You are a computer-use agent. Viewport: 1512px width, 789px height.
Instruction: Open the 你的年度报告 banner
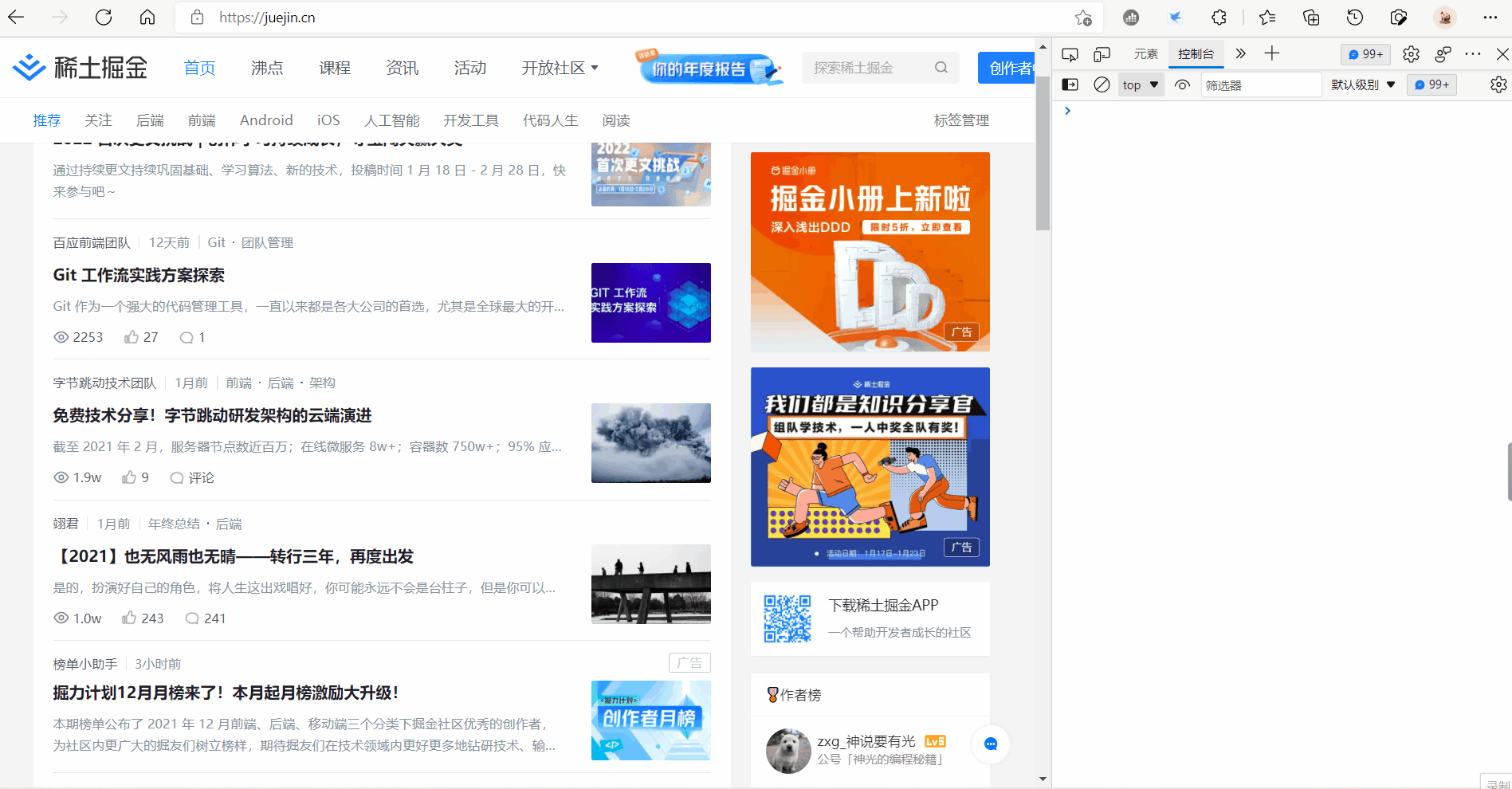pos(709,68)
